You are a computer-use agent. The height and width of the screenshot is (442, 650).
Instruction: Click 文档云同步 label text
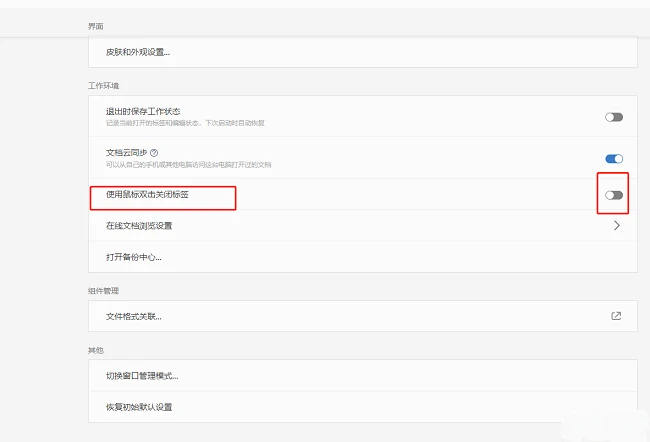(126, 153)
